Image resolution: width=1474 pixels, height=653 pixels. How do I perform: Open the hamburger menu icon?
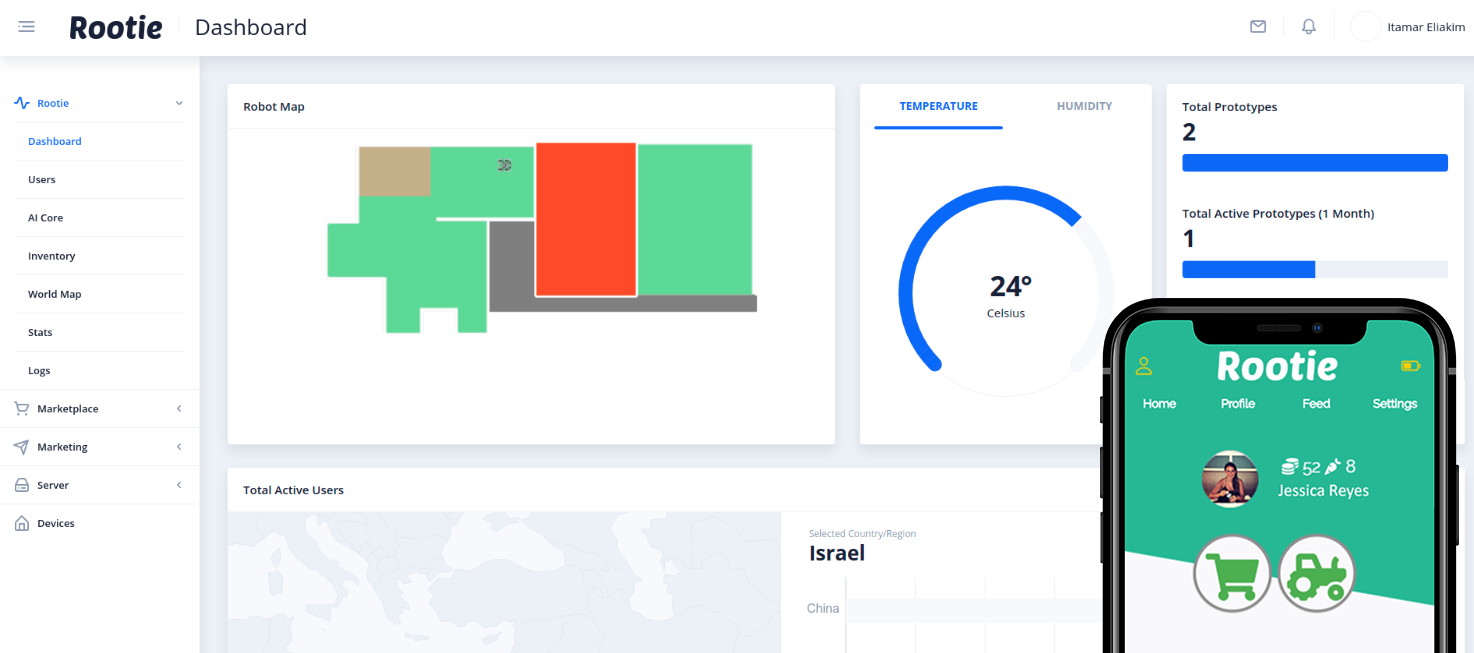(x=27, y=27)
